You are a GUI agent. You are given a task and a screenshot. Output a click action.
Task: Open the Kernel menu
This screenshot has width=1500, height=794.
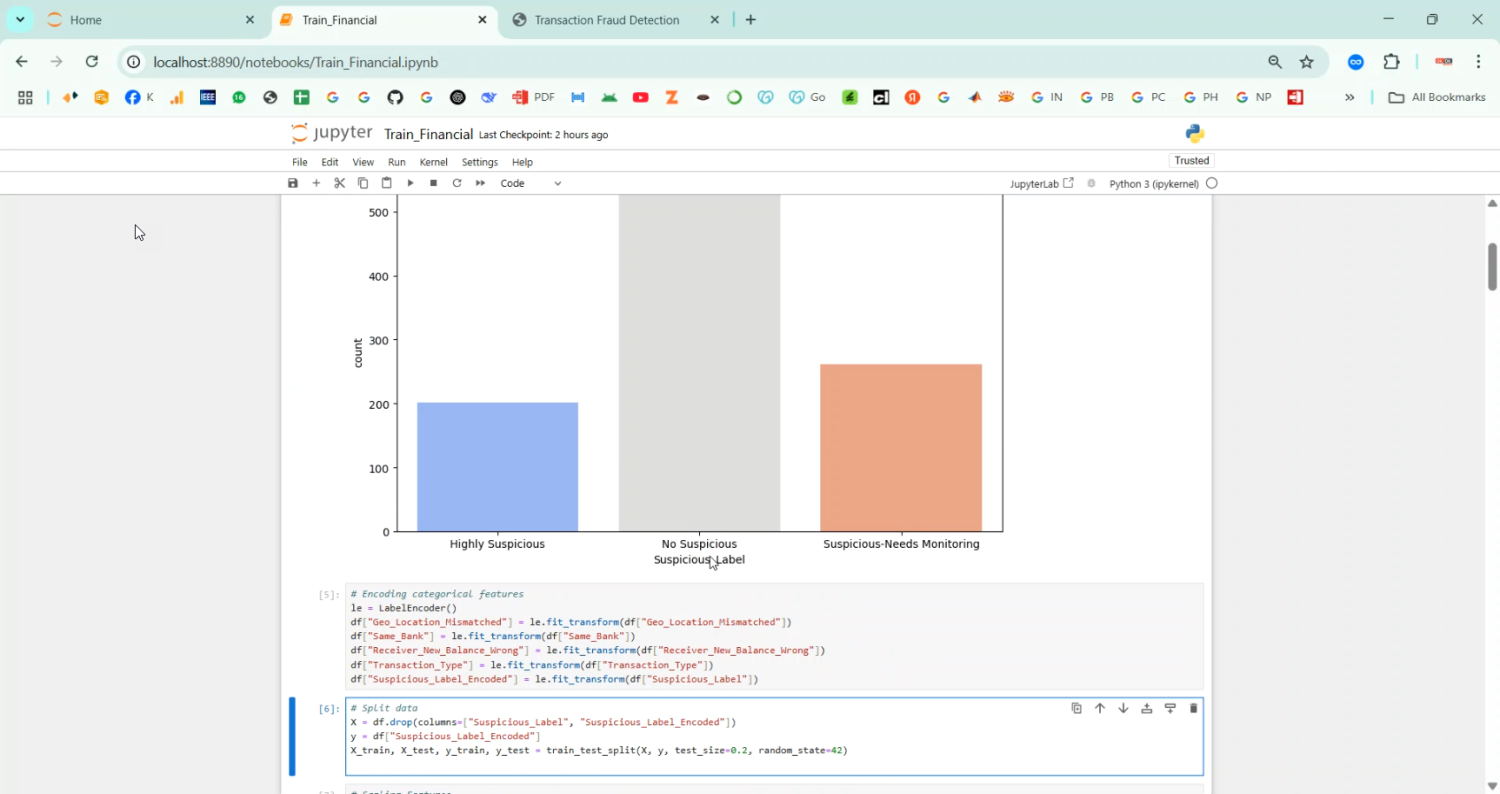coord(433,162)
